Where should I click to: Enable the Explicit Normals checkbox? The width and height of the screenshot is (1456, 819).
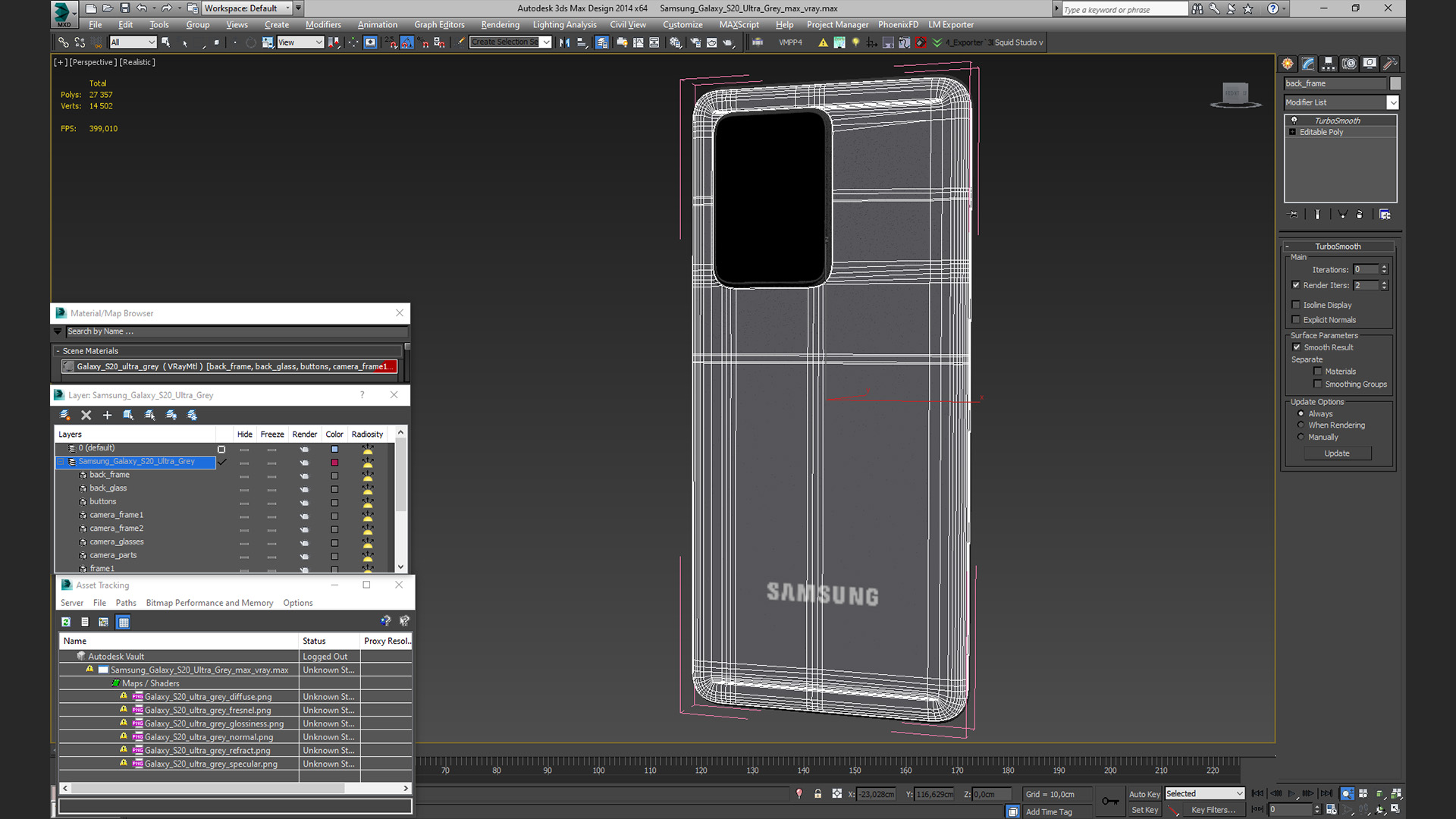[1296, 320]
